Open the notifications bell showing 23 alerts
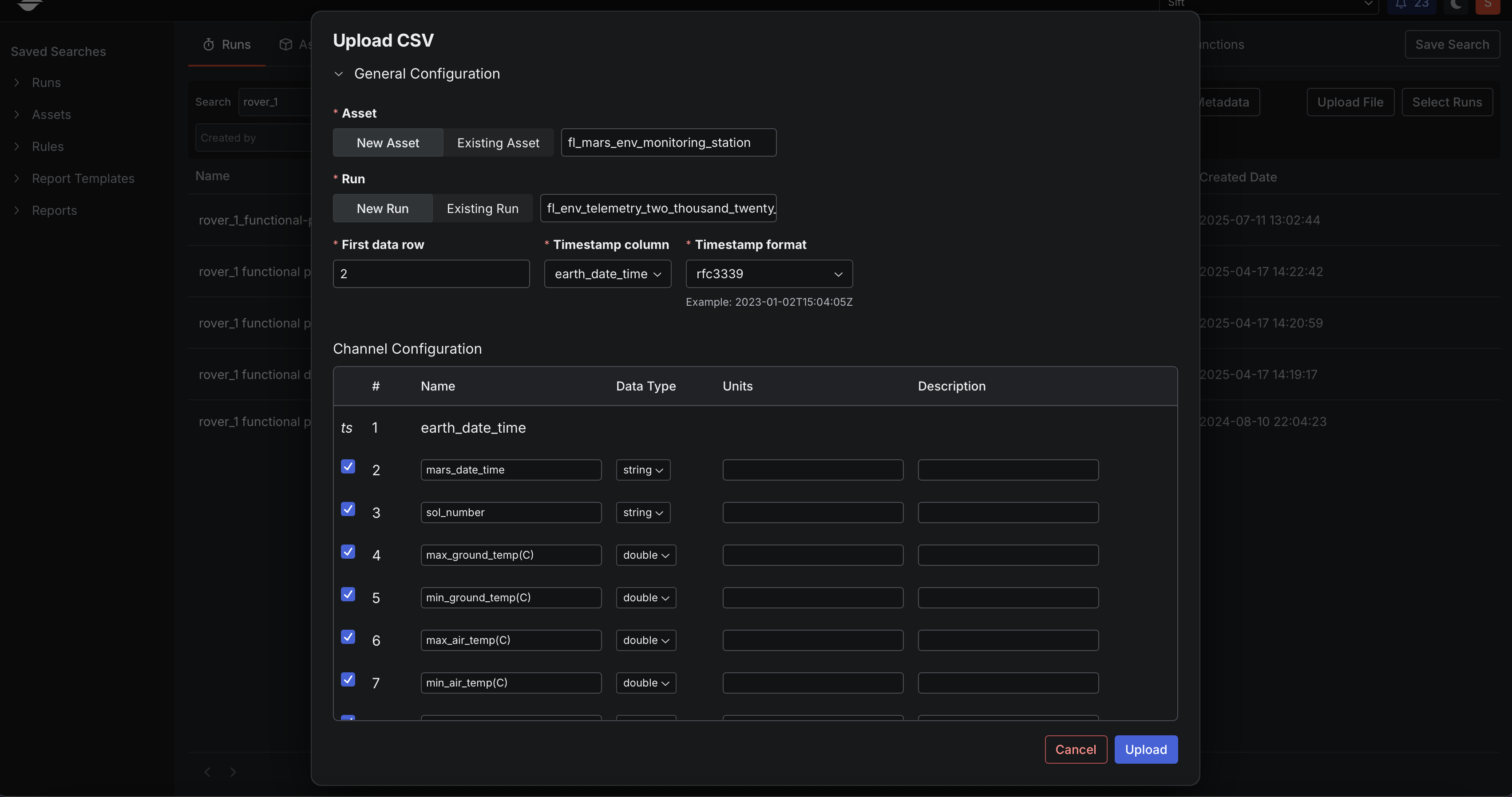 tap(1411, 4)
